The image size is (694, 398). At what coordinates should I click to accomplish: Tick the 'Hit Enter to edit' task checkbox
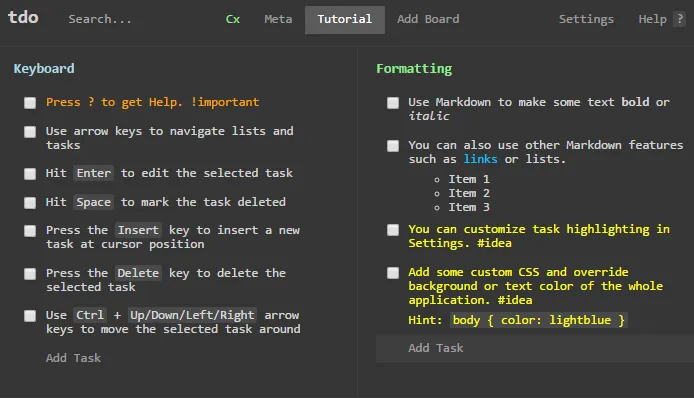point(30,174)
